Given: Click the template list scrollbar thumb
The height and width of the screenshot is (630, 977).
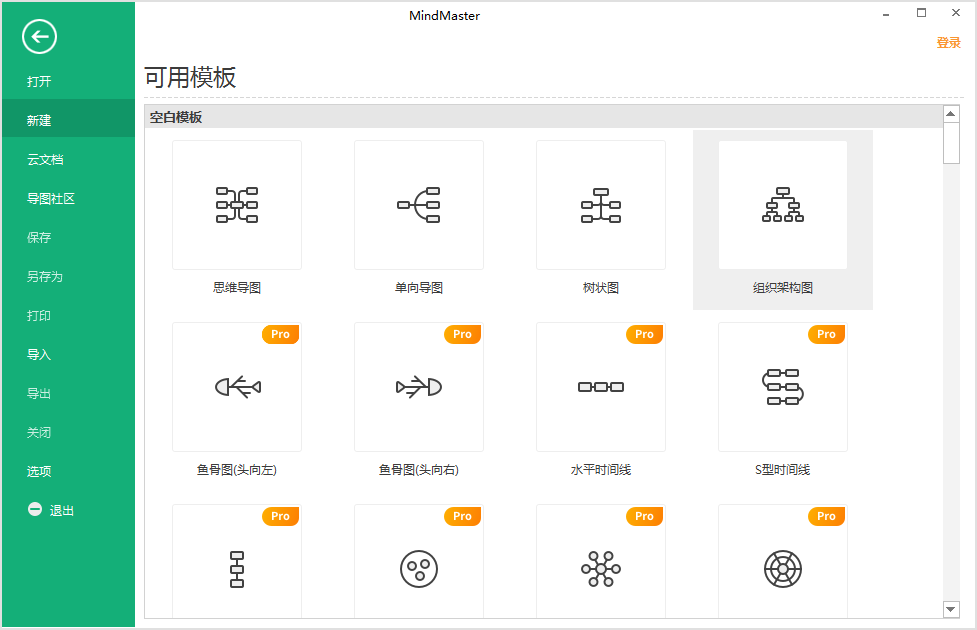Looking at the screenshot, I should 951,143.
